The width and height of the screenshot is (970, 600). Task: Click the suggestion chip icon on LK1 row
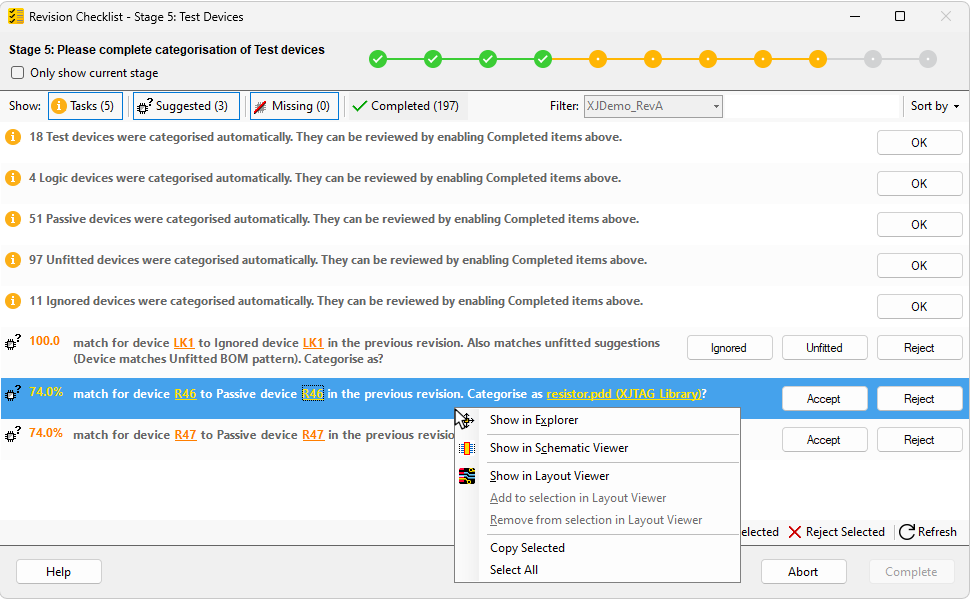click(13, 343)
